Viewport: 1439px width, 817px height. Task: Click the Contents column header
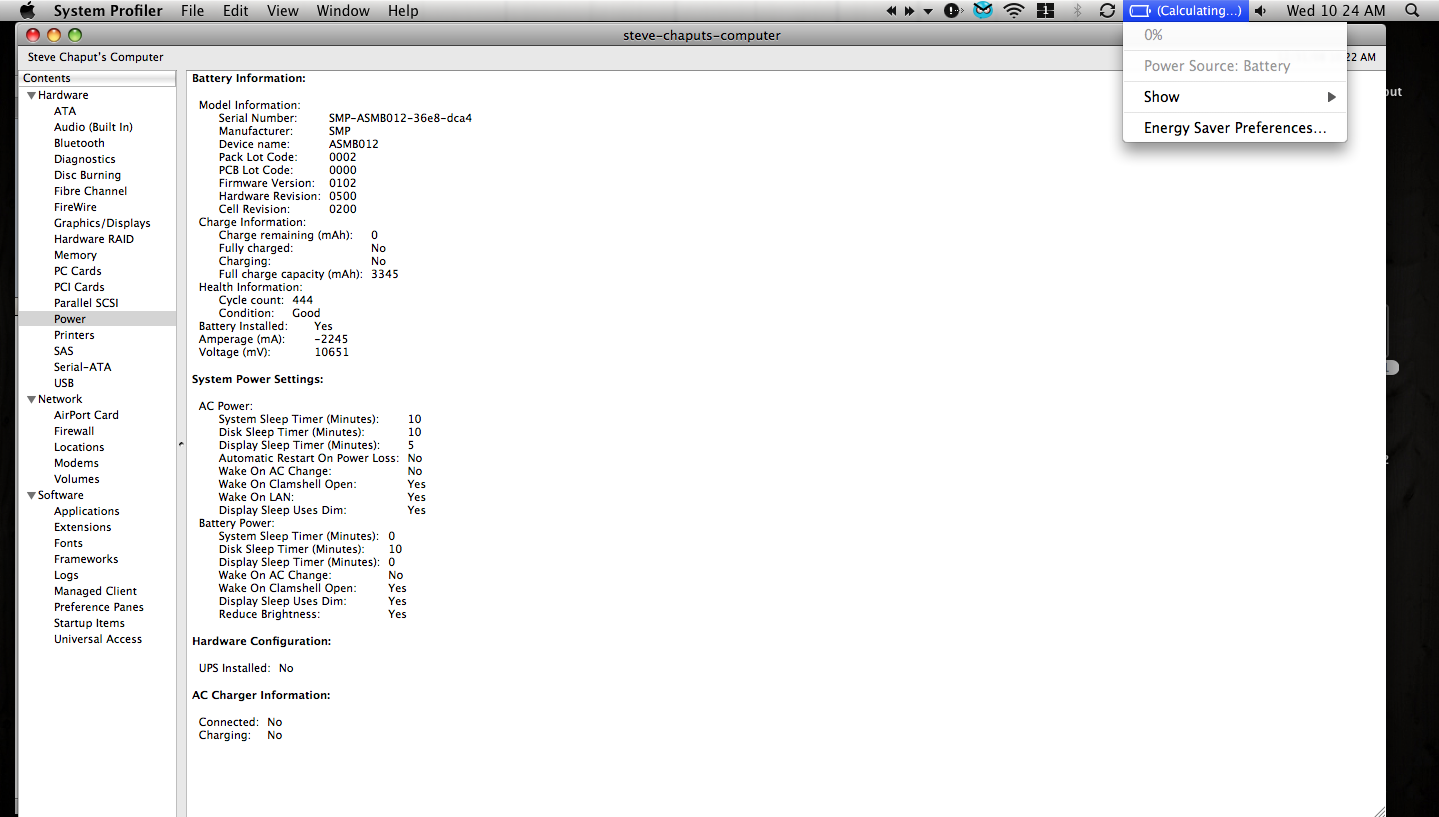click(x=97, y=78)
